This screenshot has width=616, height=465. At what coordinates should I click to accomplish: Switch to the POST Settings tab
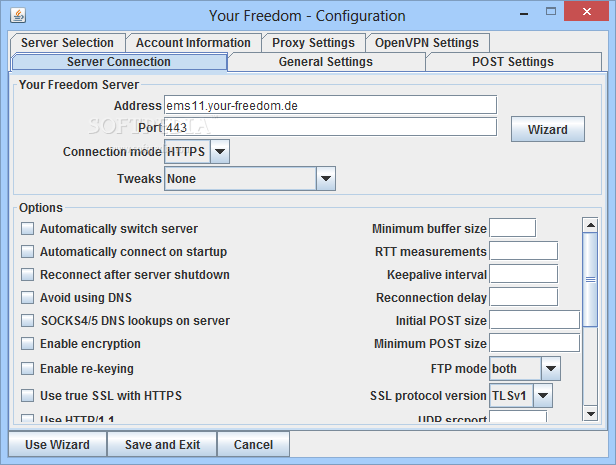[x=513, y=62]
